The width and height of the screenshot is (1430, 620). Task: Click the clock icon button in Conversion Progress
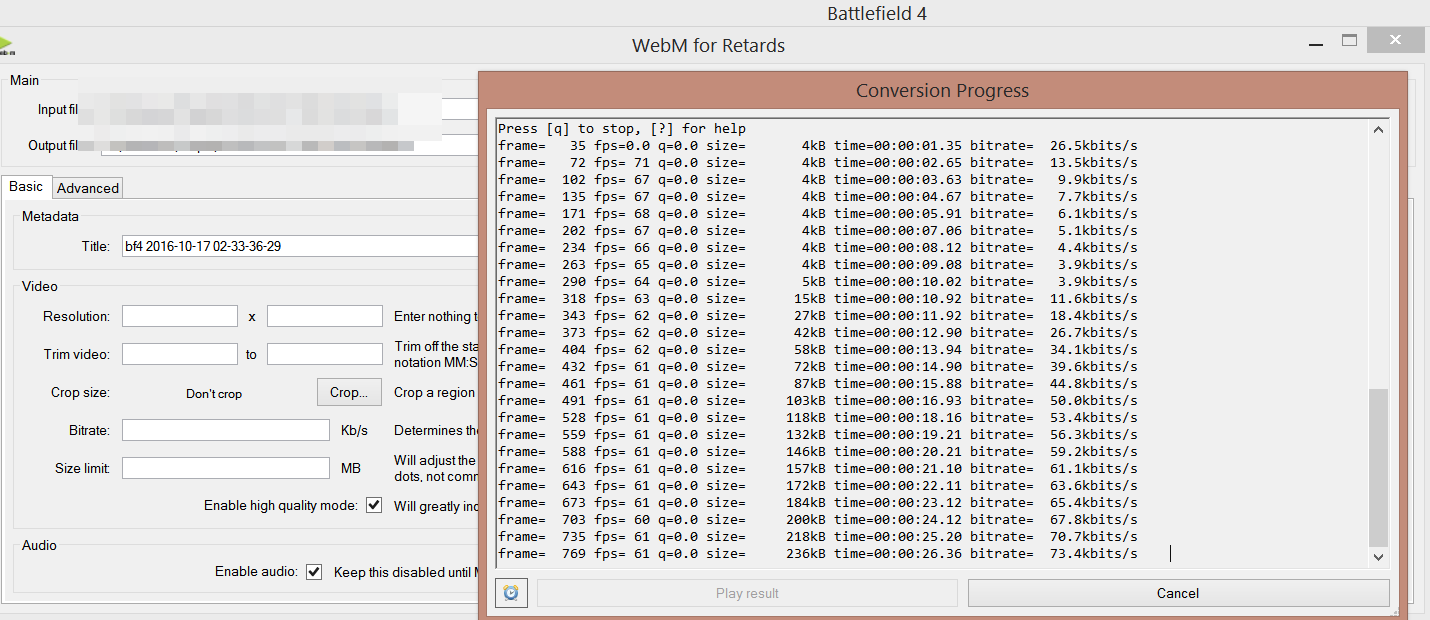(x=511, y=593)
